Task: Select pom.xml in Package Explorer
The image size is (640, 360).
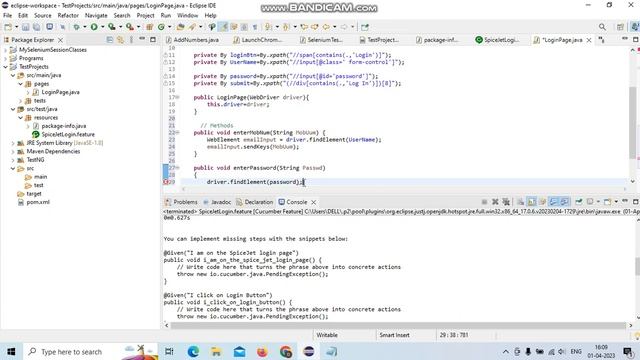Action: click(x=38, y=202)
